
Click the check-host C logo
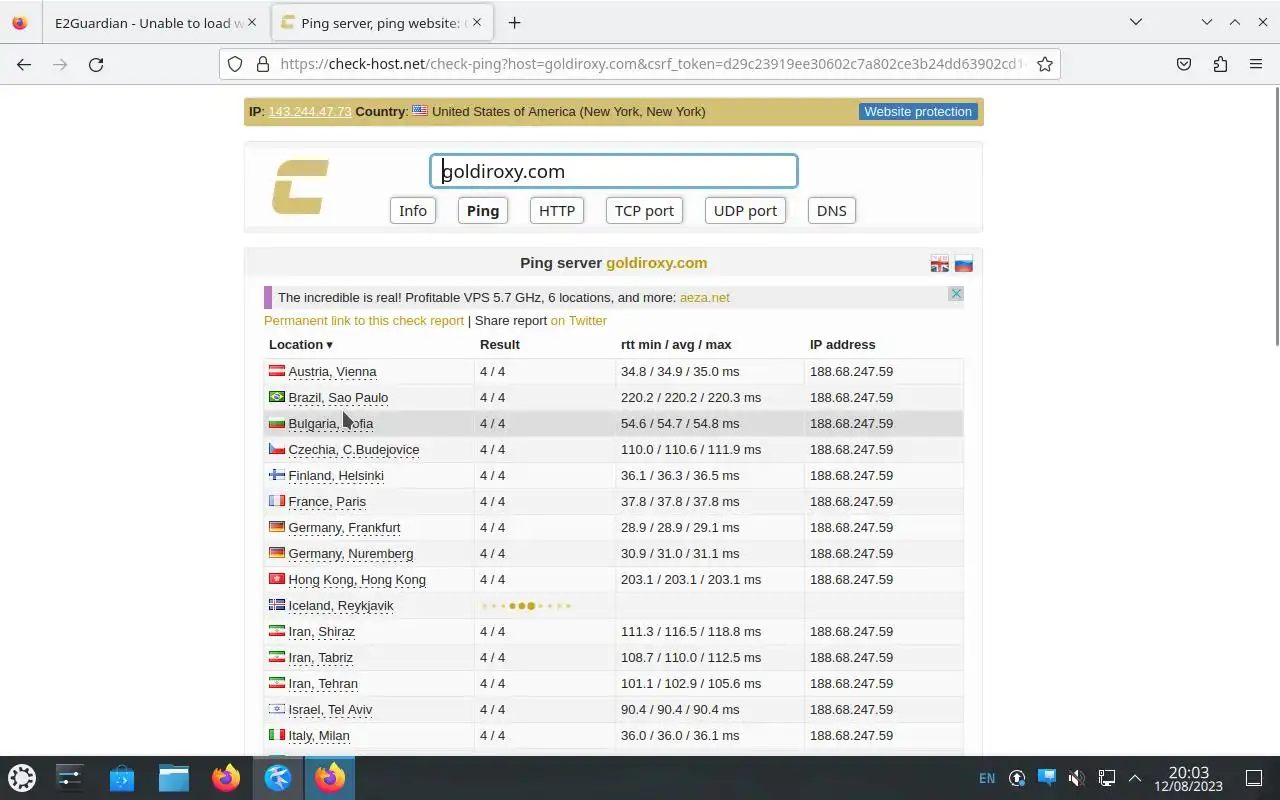[x=300, y=187]
